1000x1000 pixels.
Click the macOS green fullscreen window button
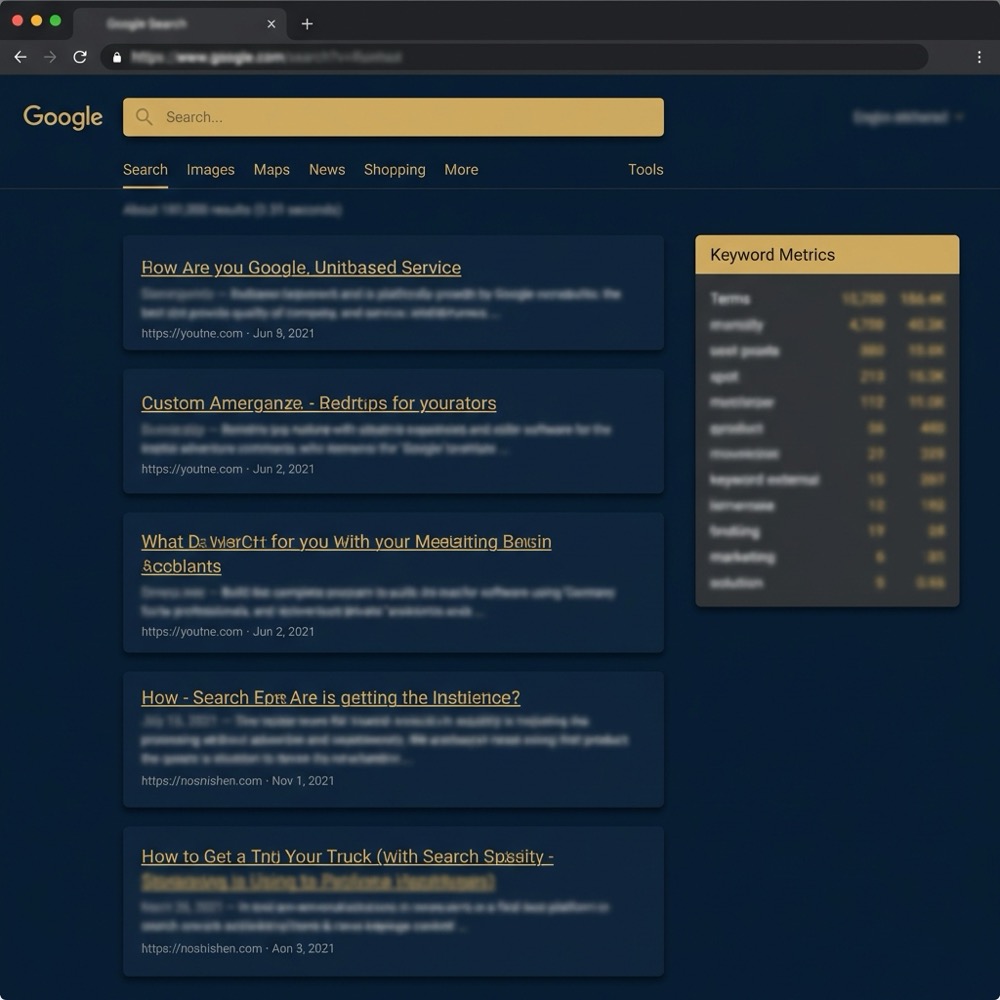coord(55,20)
